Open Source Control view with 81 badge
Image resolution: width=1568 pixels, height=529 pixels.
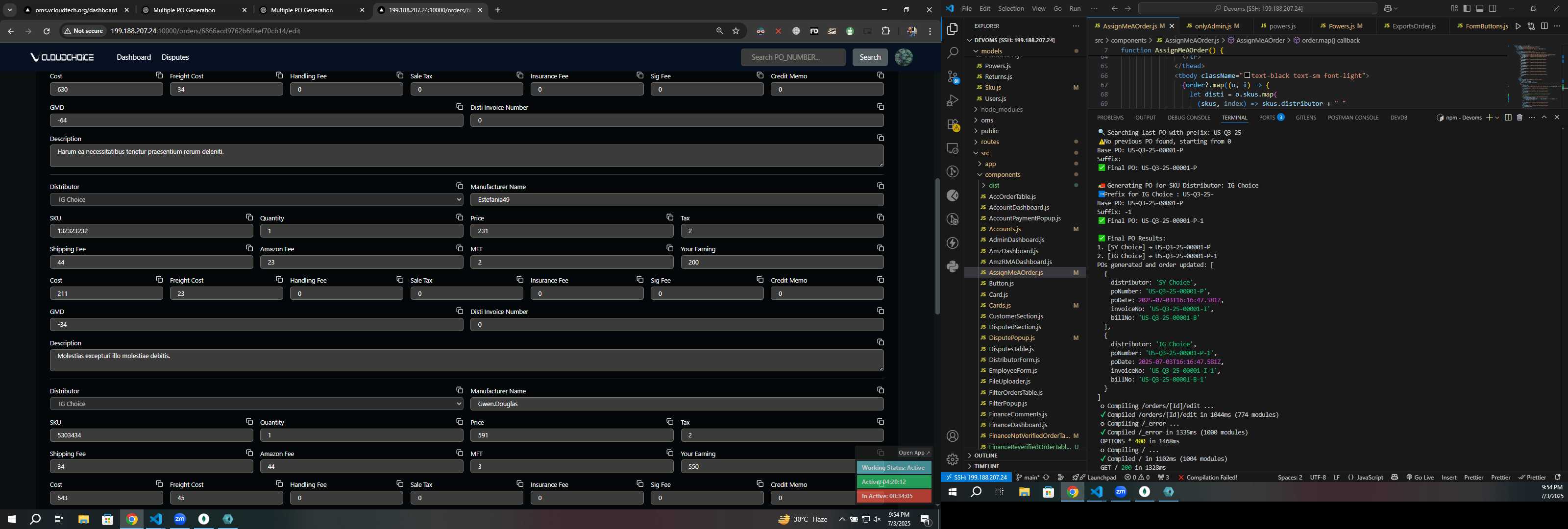[x=953, y=77]
